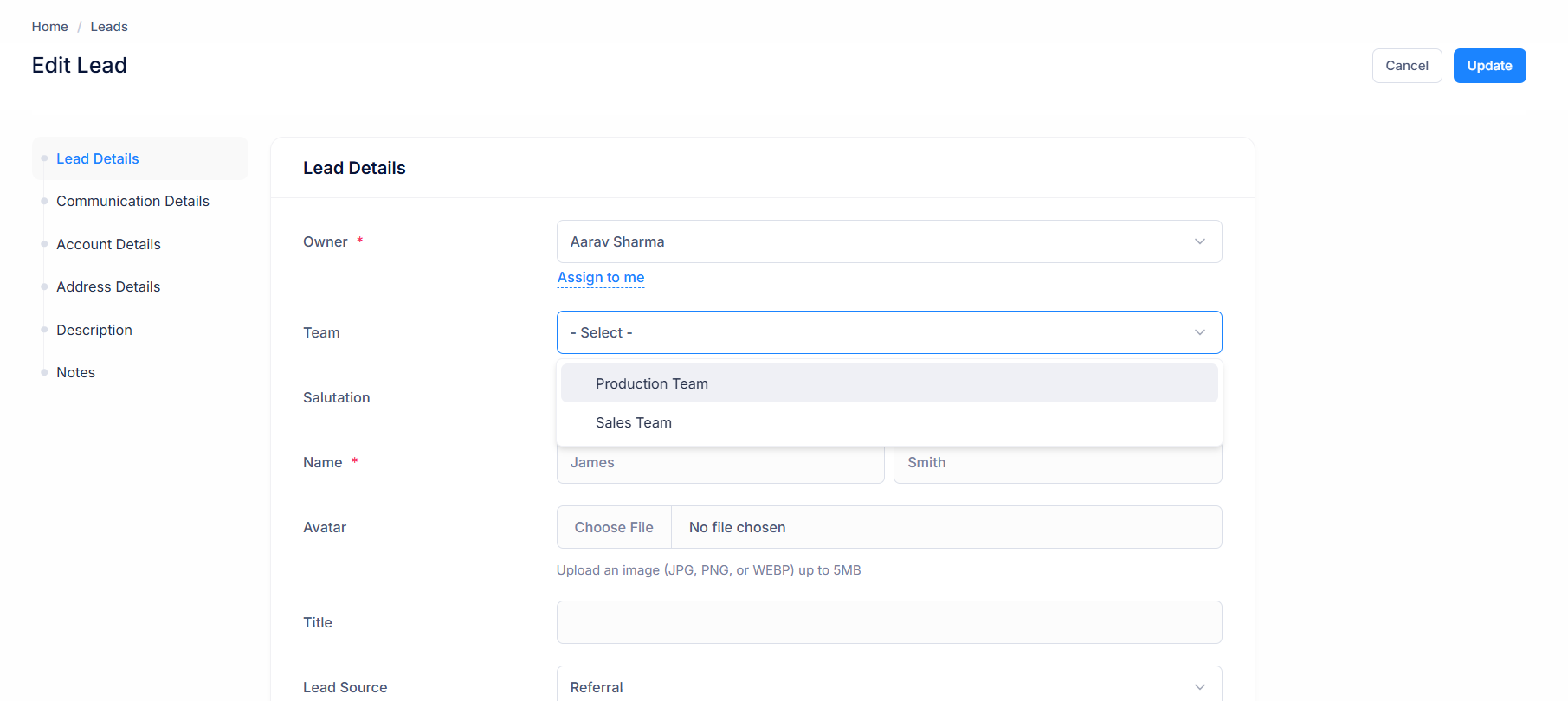Click the Owner field label
The width and height of the screenshot is (1568, 701).
(326, 241)
